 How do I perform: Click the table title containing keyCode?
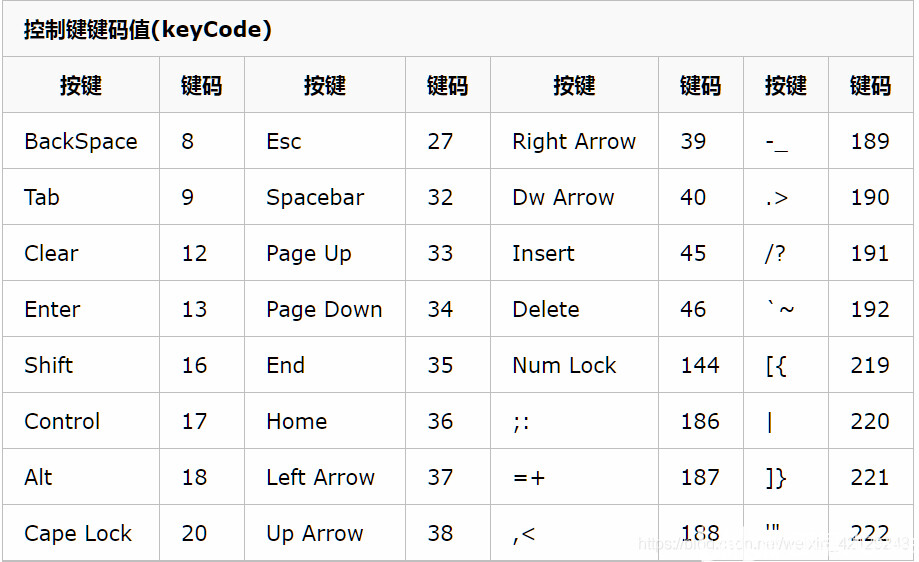click(x=148, y=29)
